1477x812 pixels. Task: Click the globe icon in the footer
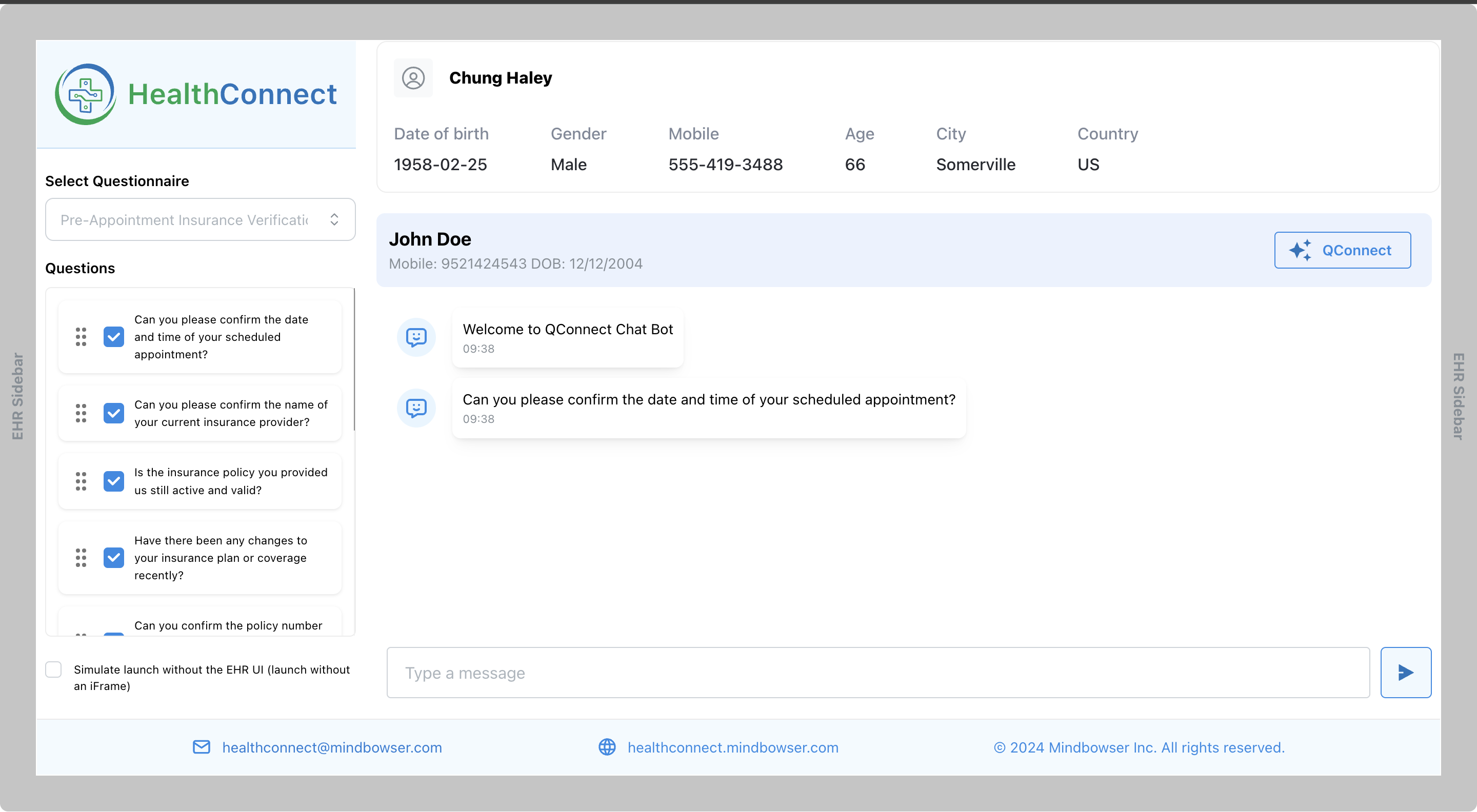coord(607,747)
